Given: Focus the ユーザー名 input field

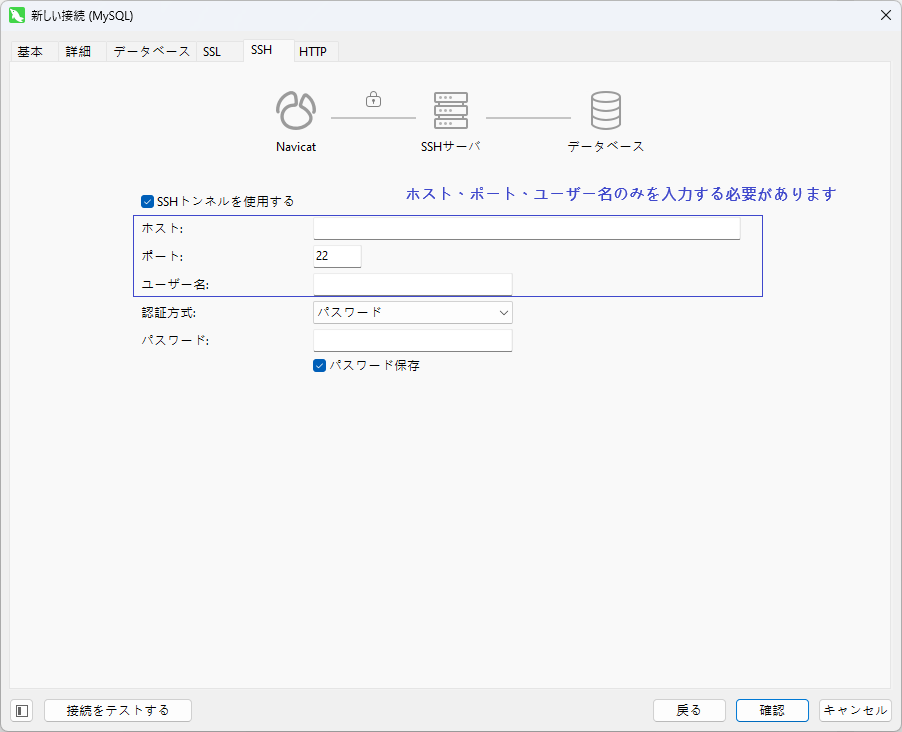Looking at the screenshot, I should [412, 284].
